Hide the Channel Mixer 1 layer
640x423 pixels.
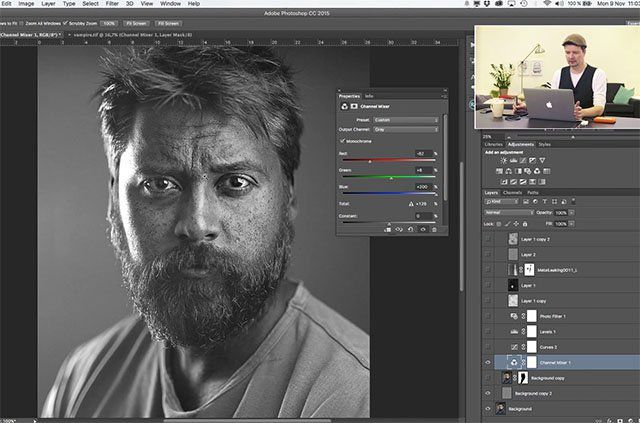click(489, 361)
